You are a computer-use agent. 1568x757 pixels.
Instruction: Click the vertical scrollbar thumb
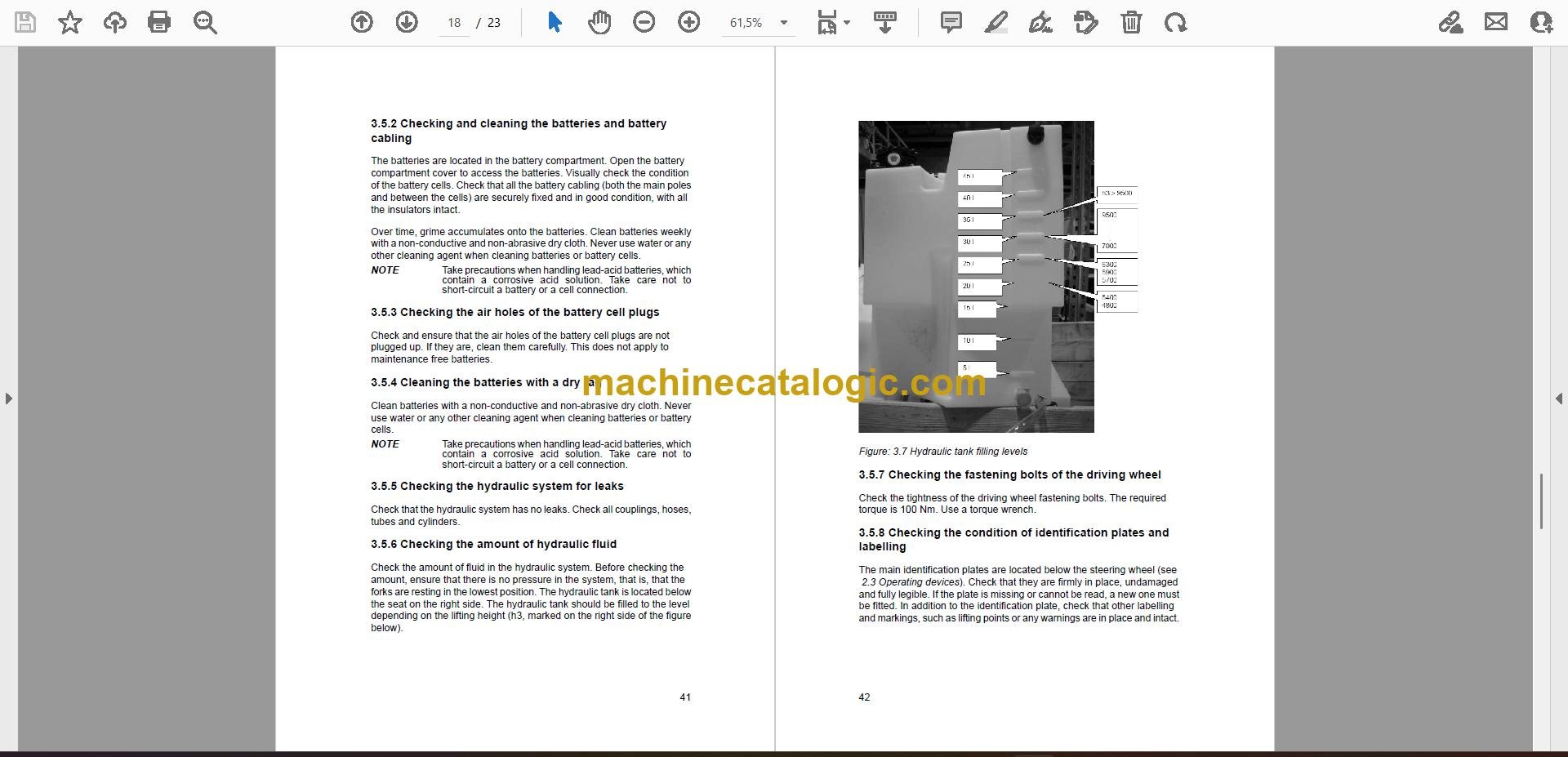pyautogui.click(x=1541, y=501)
